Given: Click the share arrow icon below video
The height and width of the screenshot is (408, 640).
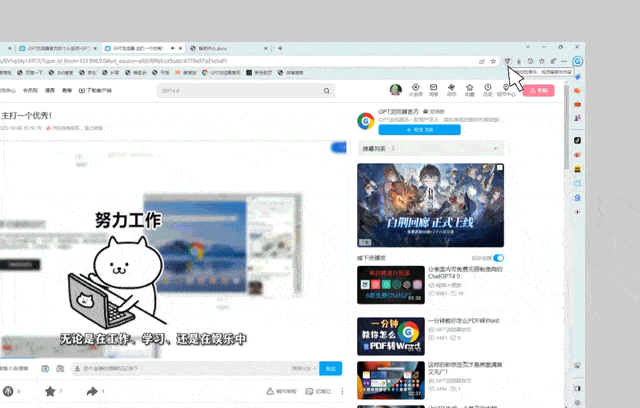Looking at the screenshot, I should (91, 391).
